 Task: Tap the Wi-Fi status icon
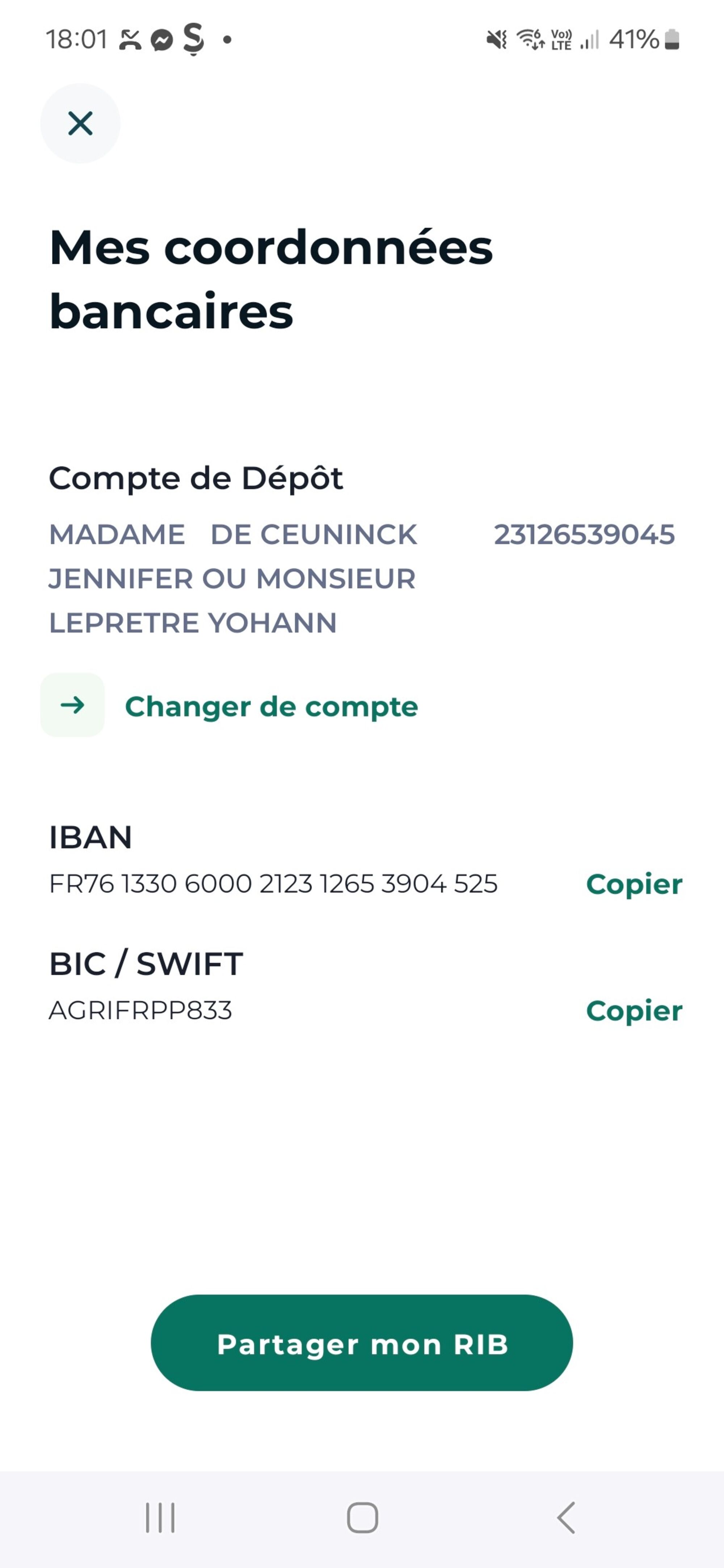[530, 39]
